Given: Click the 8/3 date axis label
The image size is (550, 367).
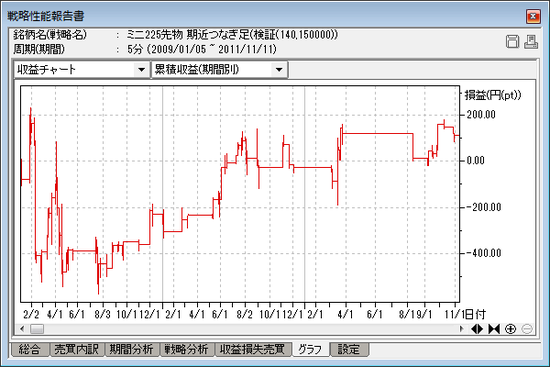Looking at the screenshot, I should [102, 314].
